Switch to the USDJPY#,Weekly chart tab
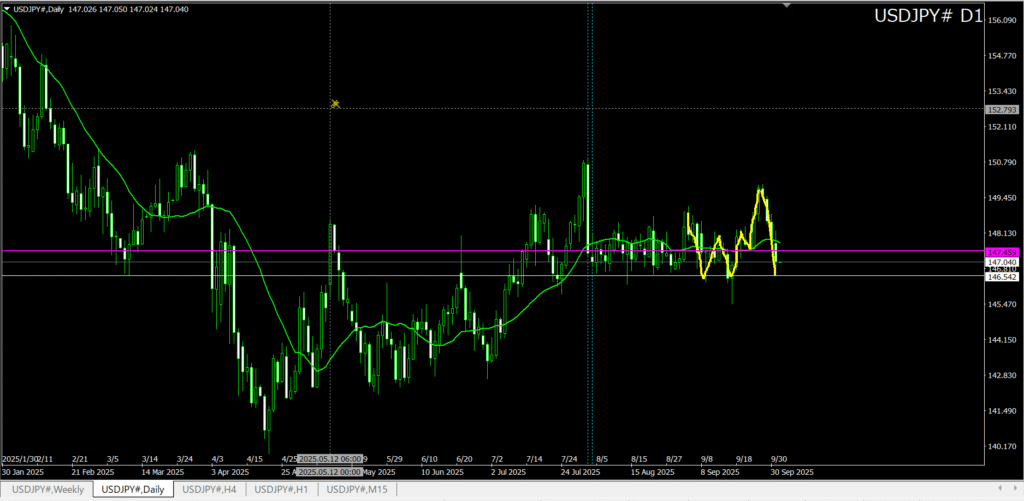Viewport: 1024px width, 501px height. click(x=48, y=489)
